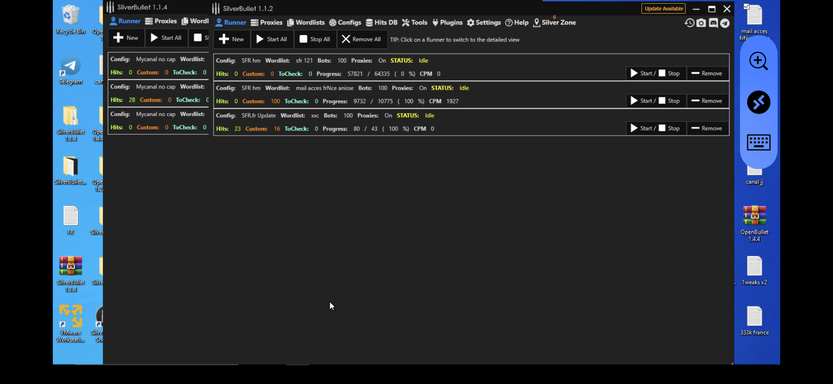Click Remove All runners button

pyautogui.click(x=361, y=39)
